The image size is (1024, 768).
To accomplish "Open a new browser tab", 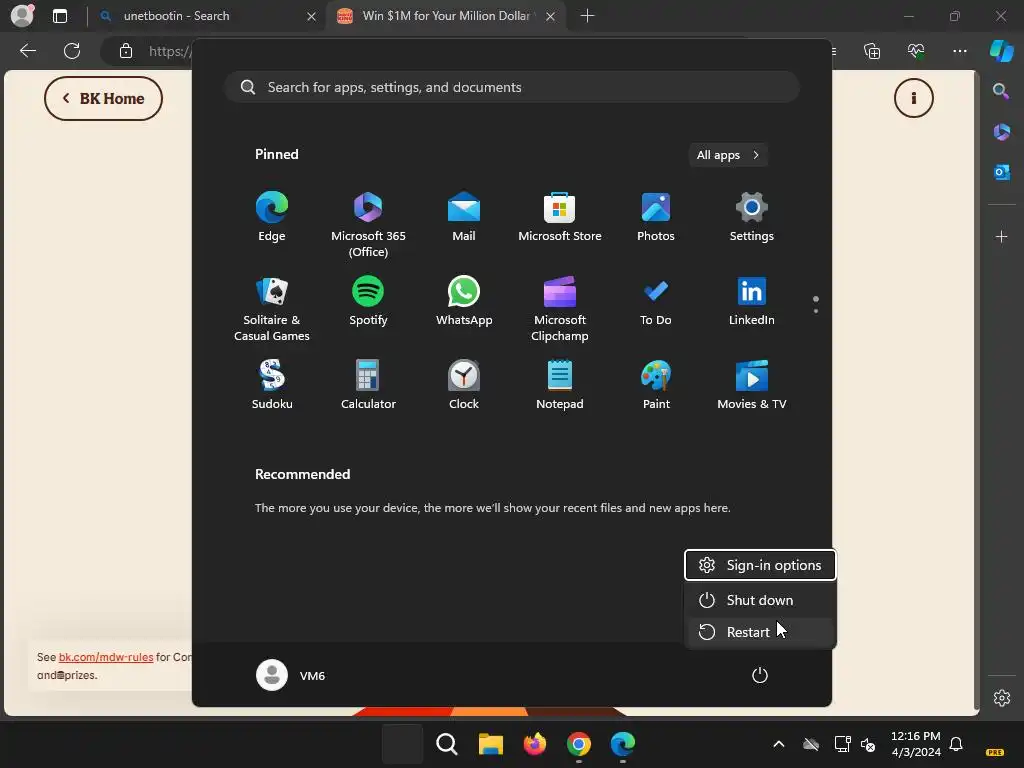I will click(587, 16).
